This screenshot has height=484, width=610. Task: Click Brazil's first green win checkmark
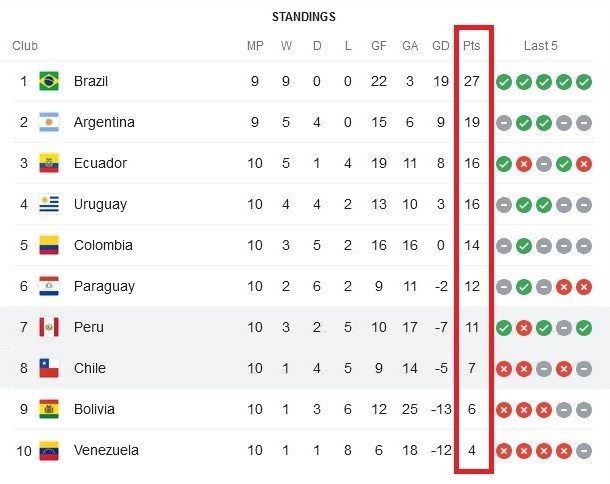(504, 81)
